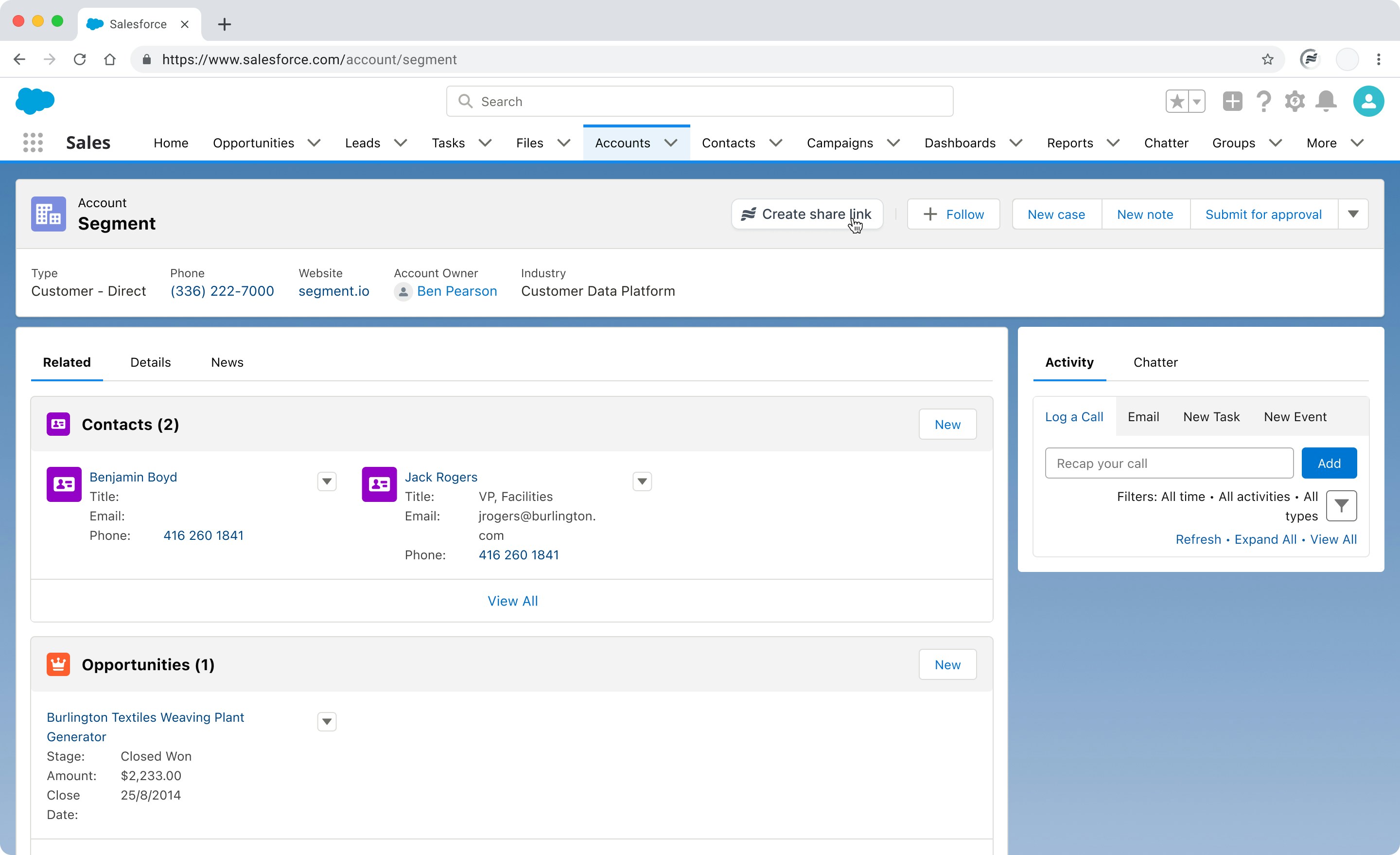
Task: Click the Opportunities section crown icon
Action: [58, 664]
